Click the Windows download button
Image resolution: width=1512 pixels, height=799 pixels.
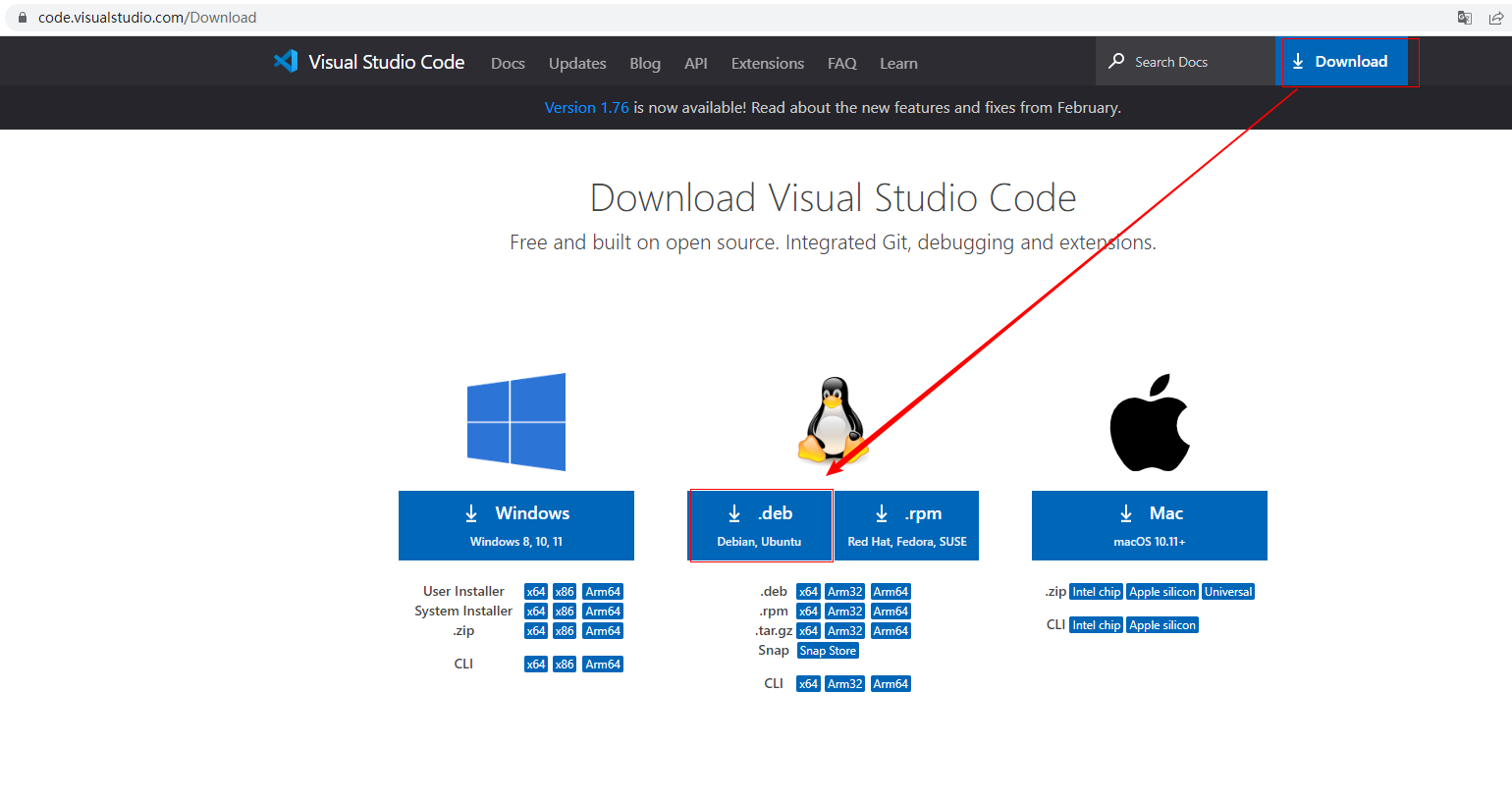516,525
